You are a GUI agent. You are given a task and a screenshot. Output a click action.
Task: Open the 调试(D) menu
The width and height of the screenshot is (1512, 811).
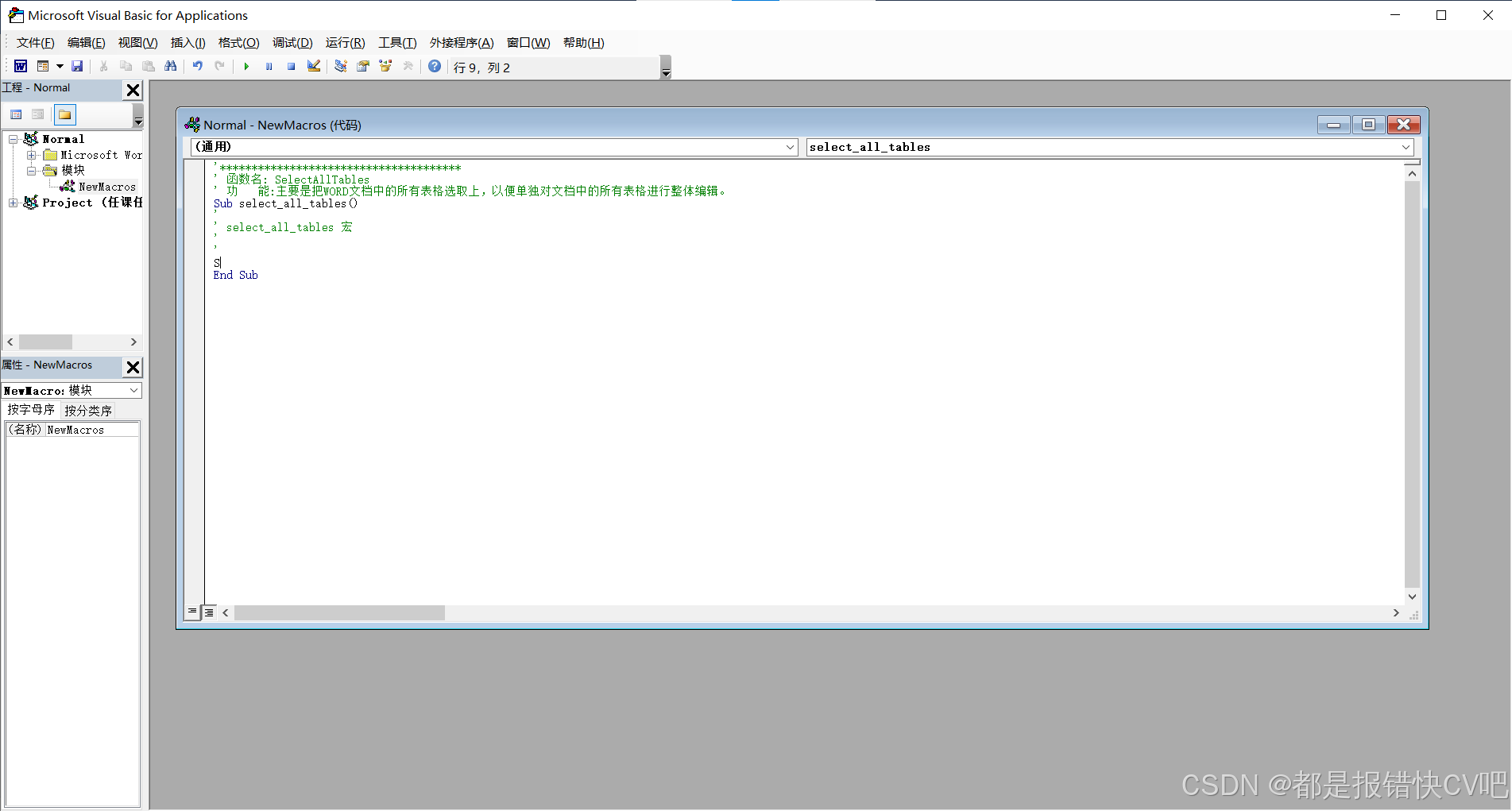(x=292, y=43)
